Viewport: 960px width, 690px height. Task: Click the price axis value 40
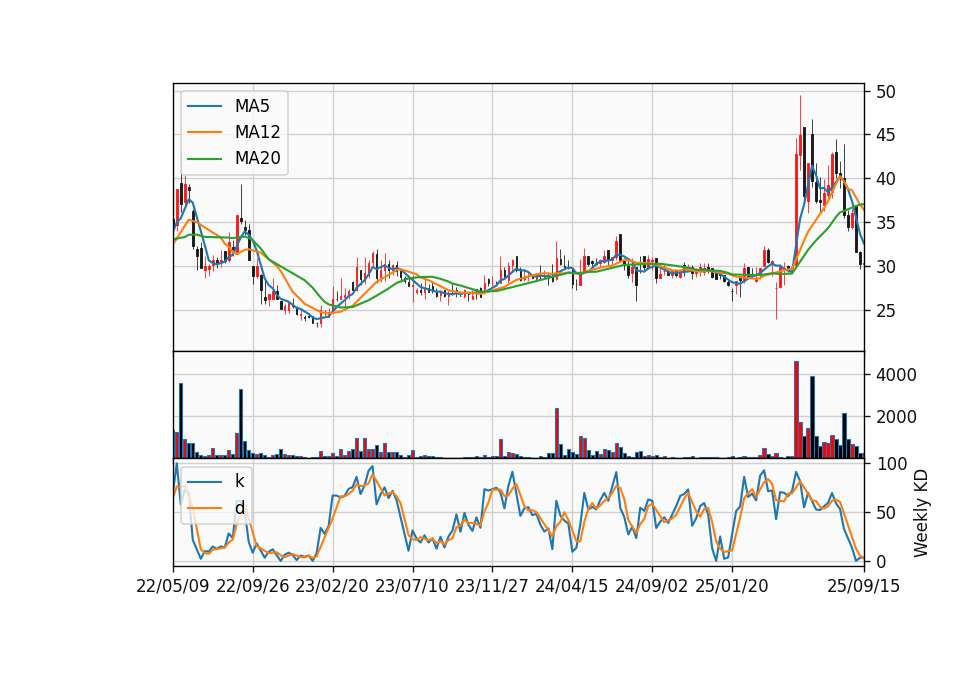coord(885,179)
